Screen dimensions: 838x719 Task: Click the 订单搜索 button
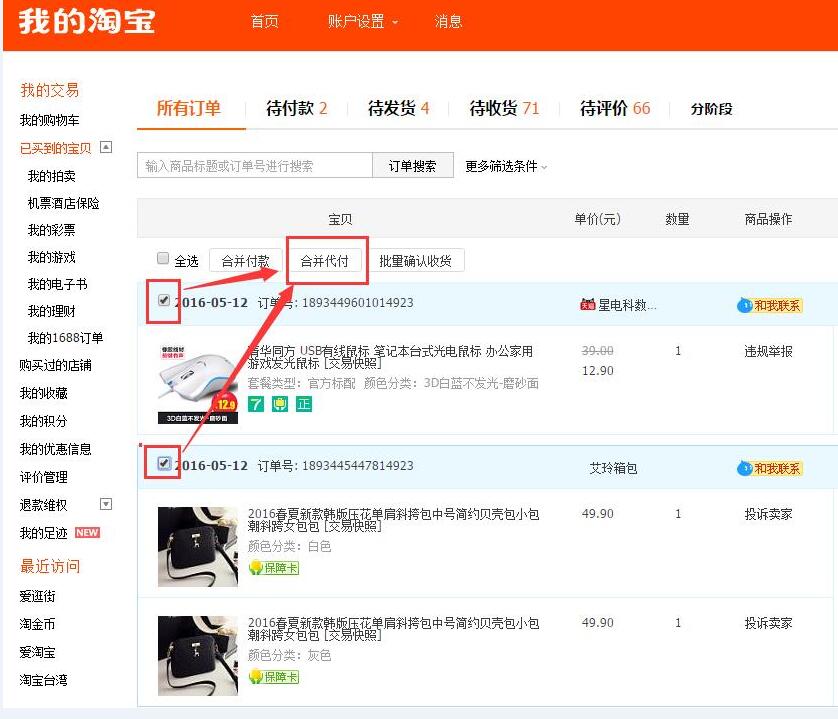pos(412,166)
